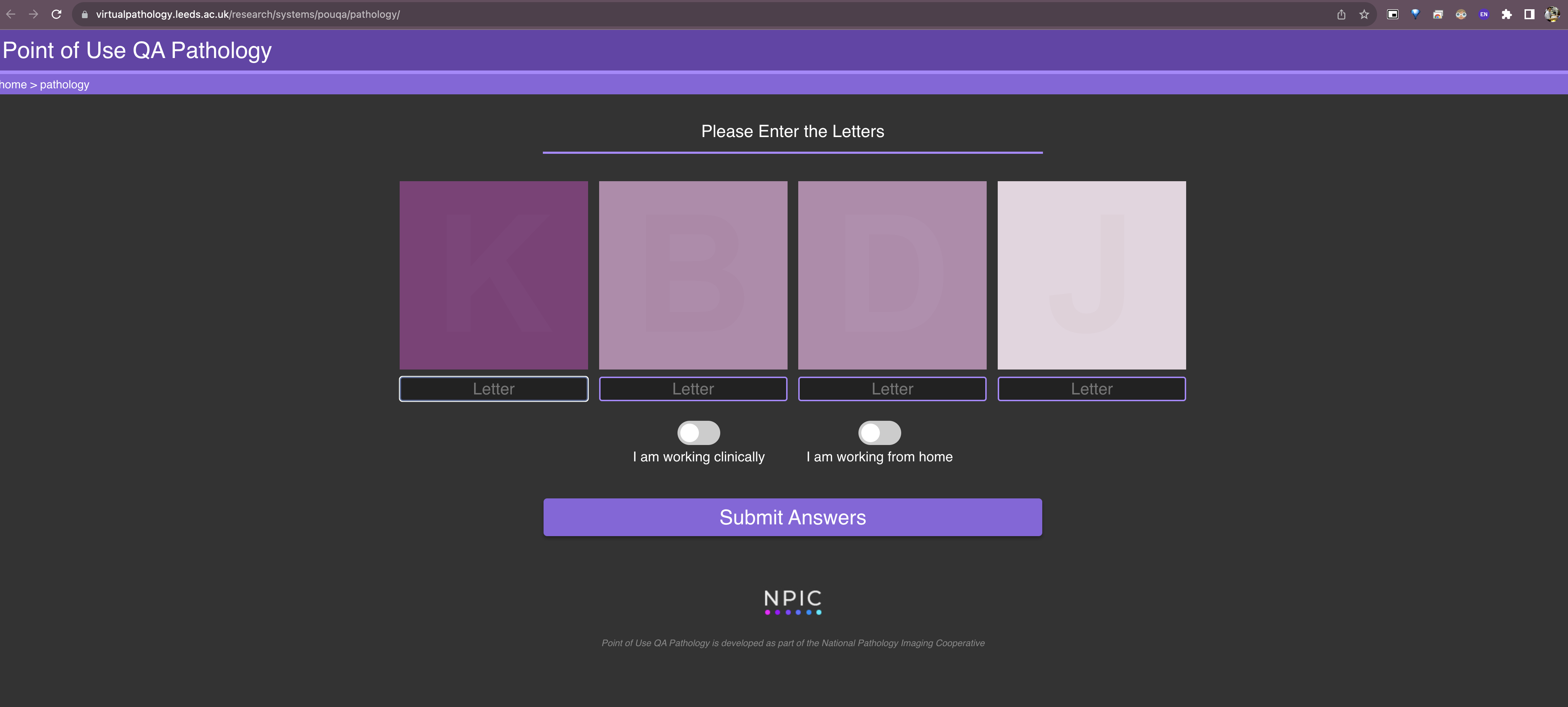Focus Letter input under B square
The image size is (1568, 707).
pos(693,389)
